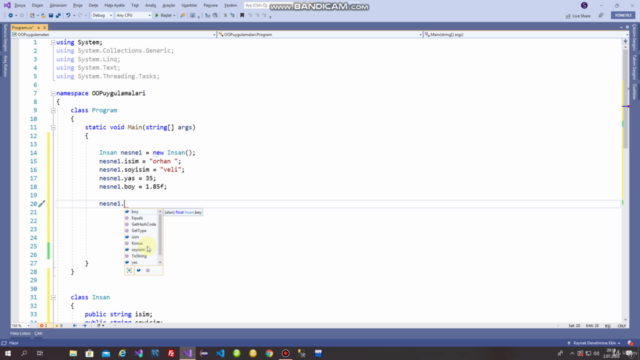The height and width of the screenshot is (360, 640).
Task: Open the Derle menu
Action: pos(93,5)
